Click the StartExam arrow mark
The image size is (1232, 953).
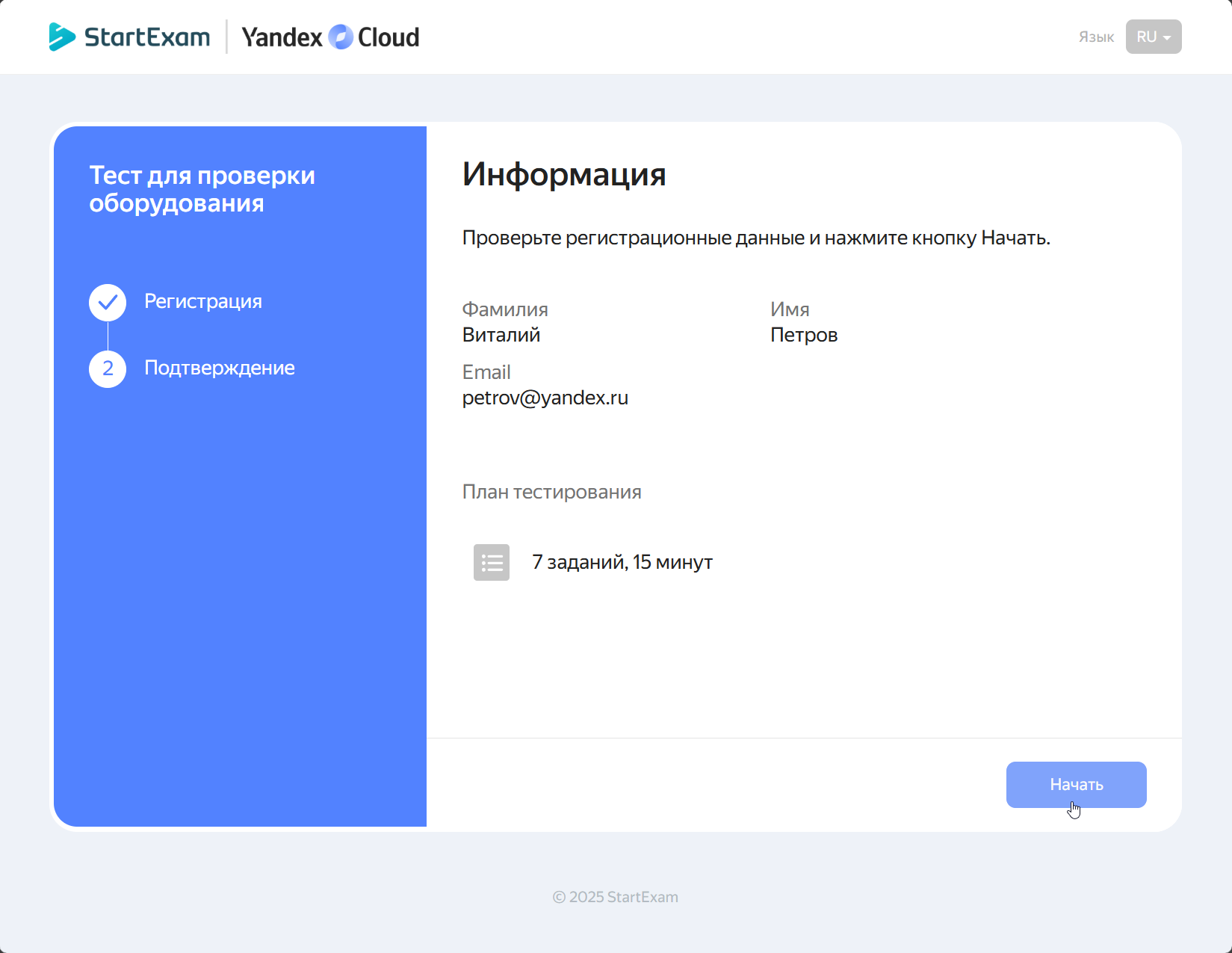point(61,35)
